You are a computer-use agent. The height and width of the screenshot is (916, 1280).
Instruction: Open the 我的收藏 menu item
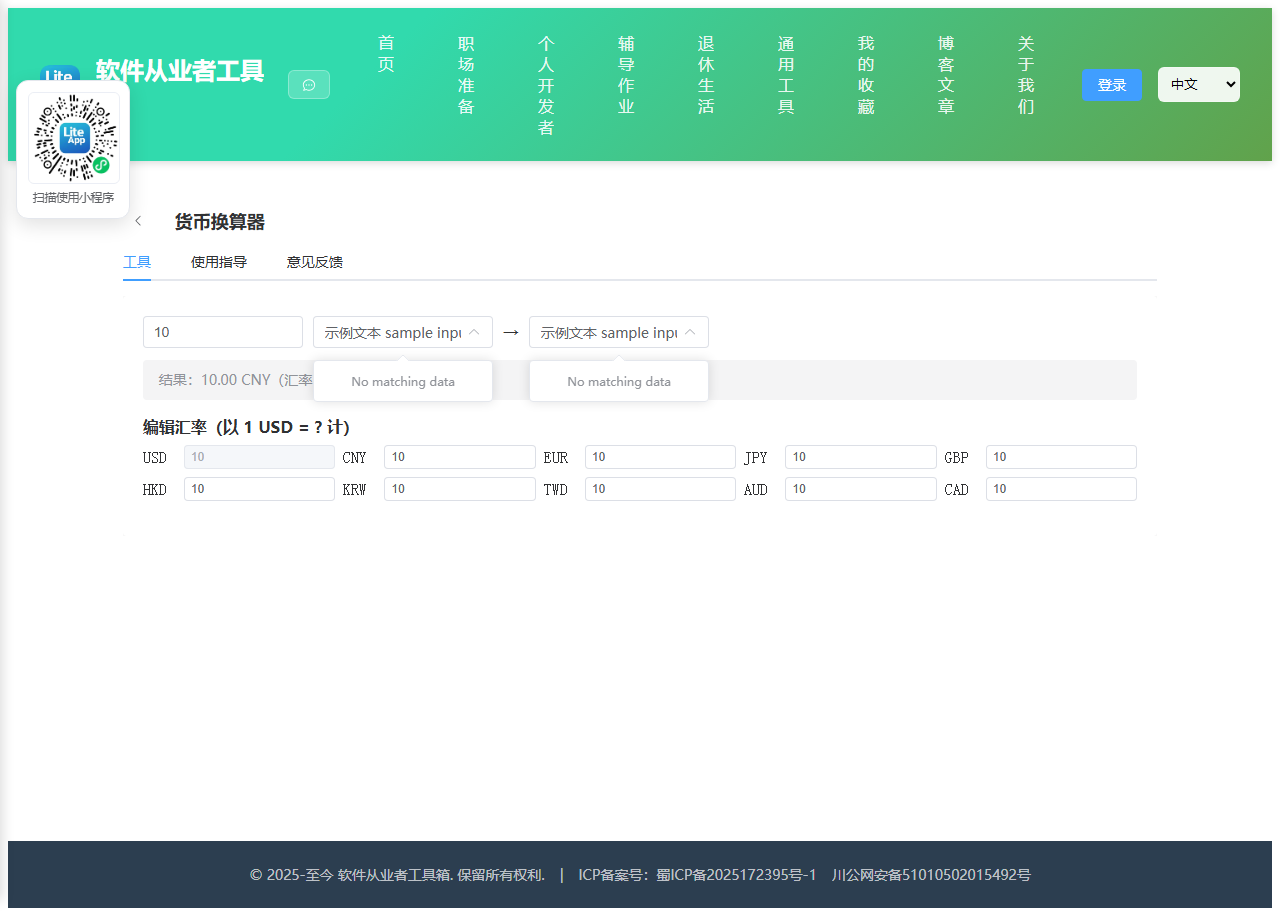866,75
